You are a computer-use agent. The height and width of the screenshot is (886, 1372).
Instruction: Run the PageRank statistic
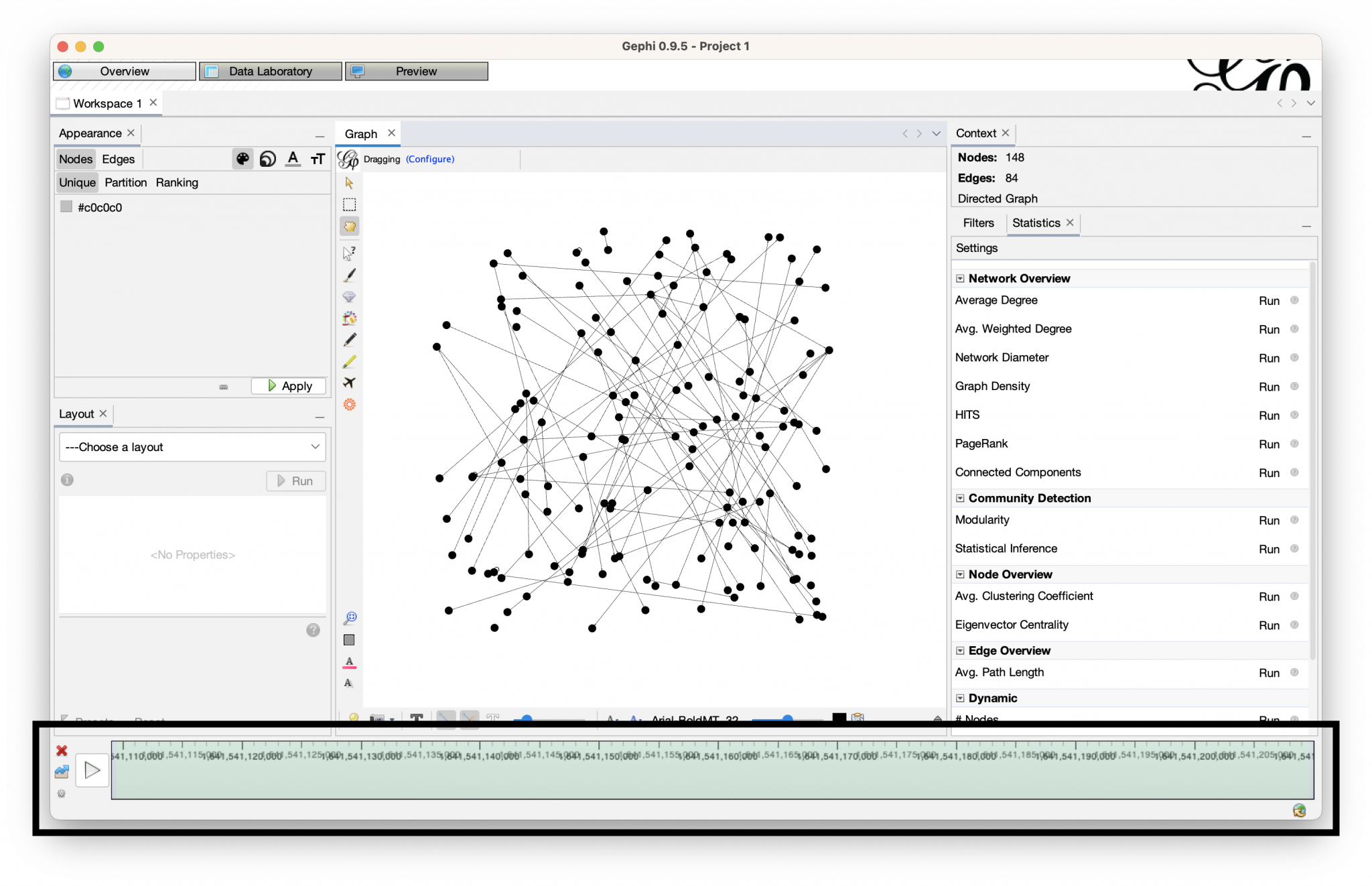click(x=1270, y=444)
